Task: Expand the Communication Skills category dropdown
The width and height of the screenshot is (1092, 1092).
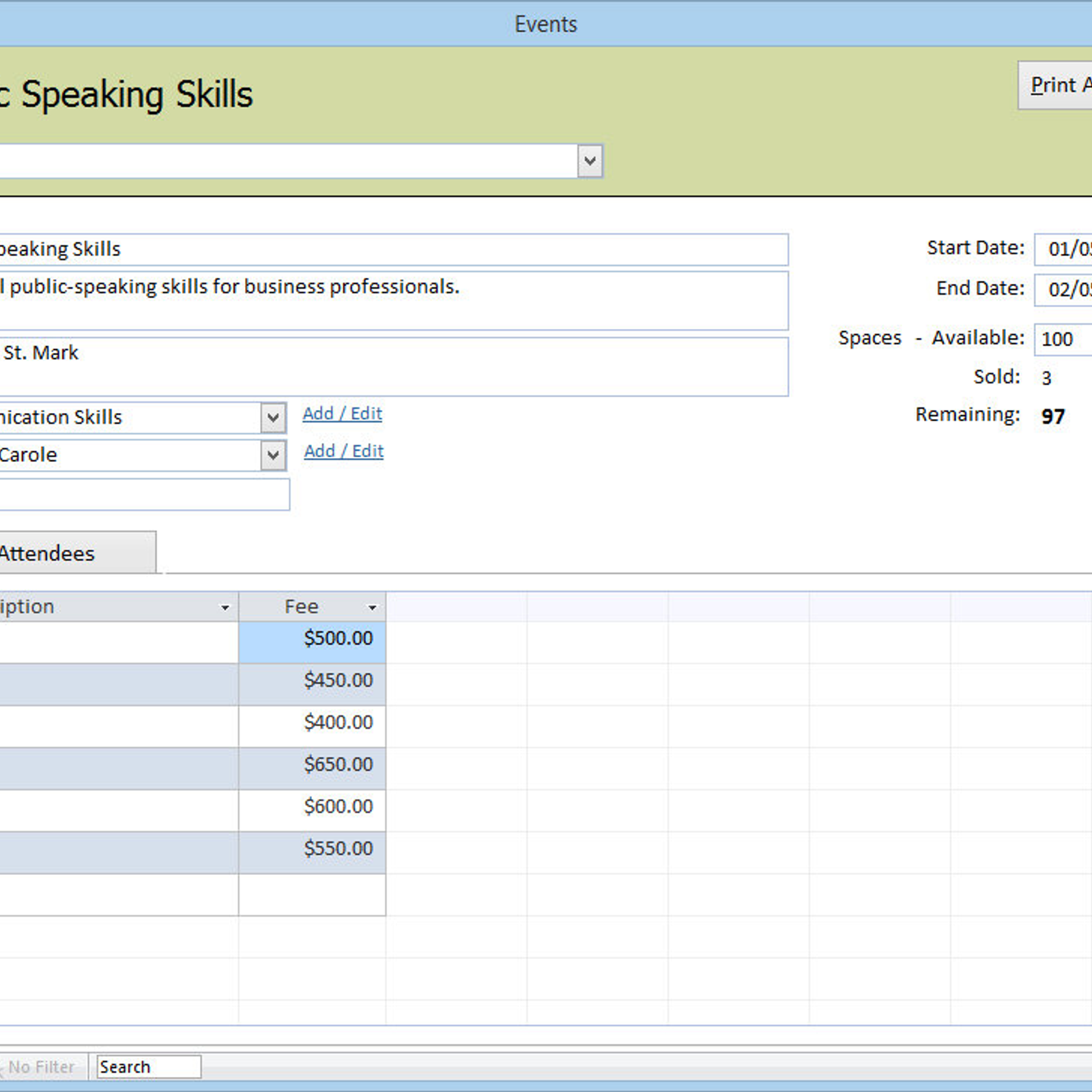Action: (273, 418)
